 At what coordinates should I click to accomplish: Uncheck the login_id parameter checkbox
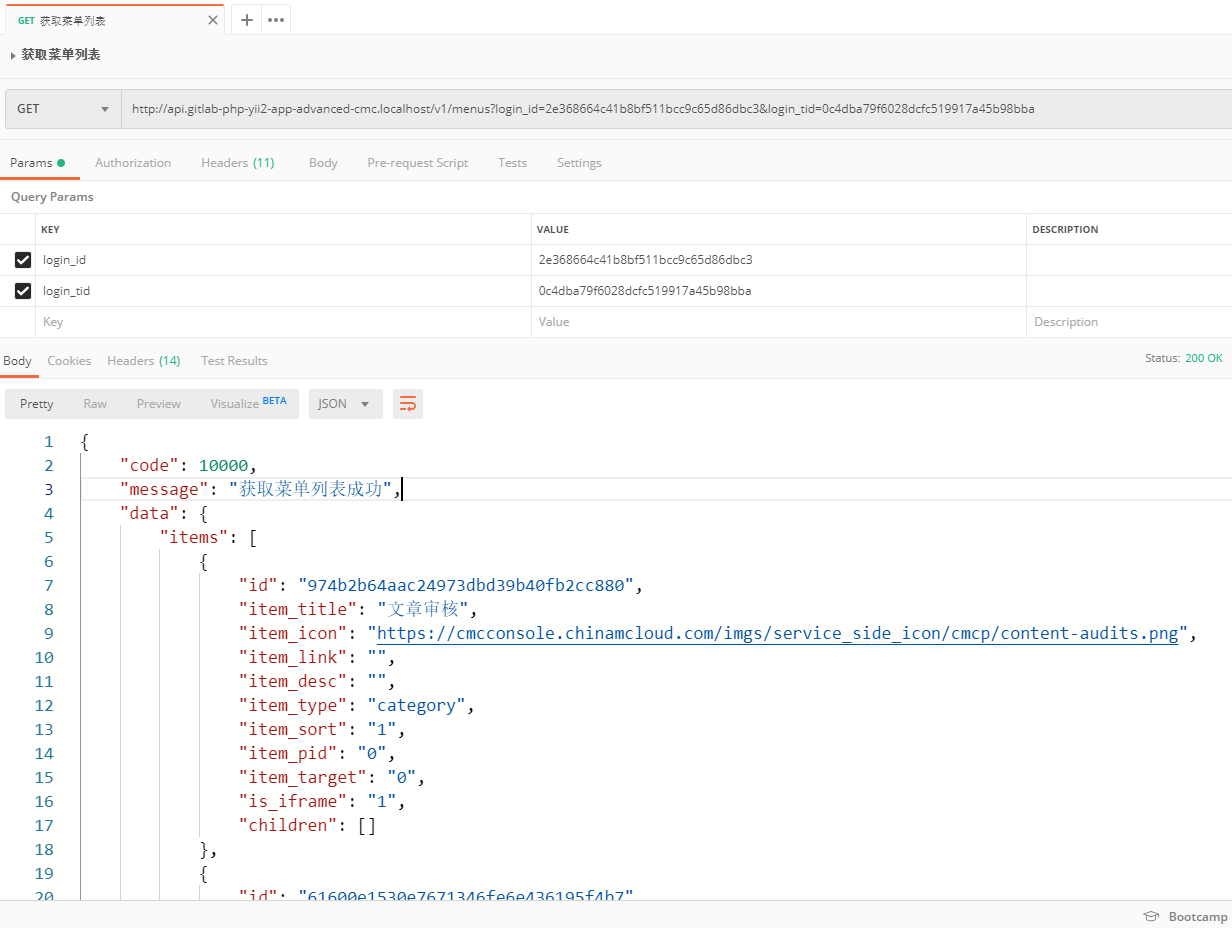(23, 260)
